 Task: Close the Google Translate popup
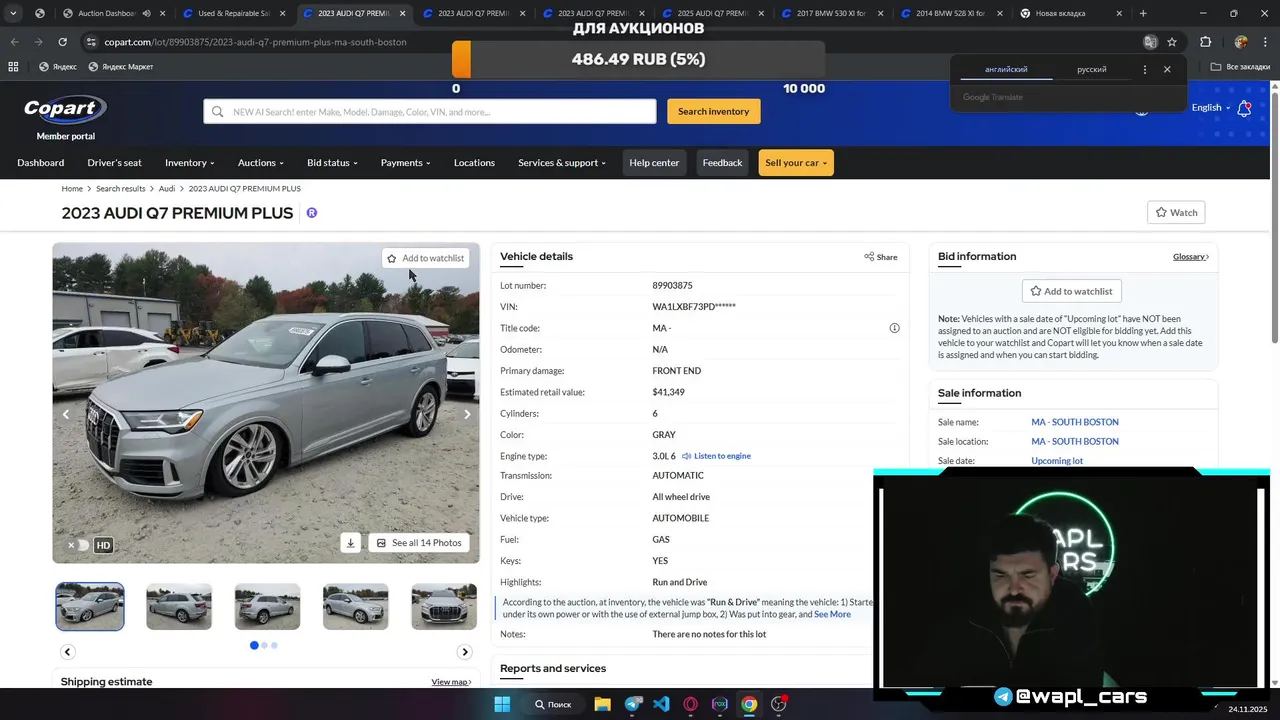[1167, 70]
